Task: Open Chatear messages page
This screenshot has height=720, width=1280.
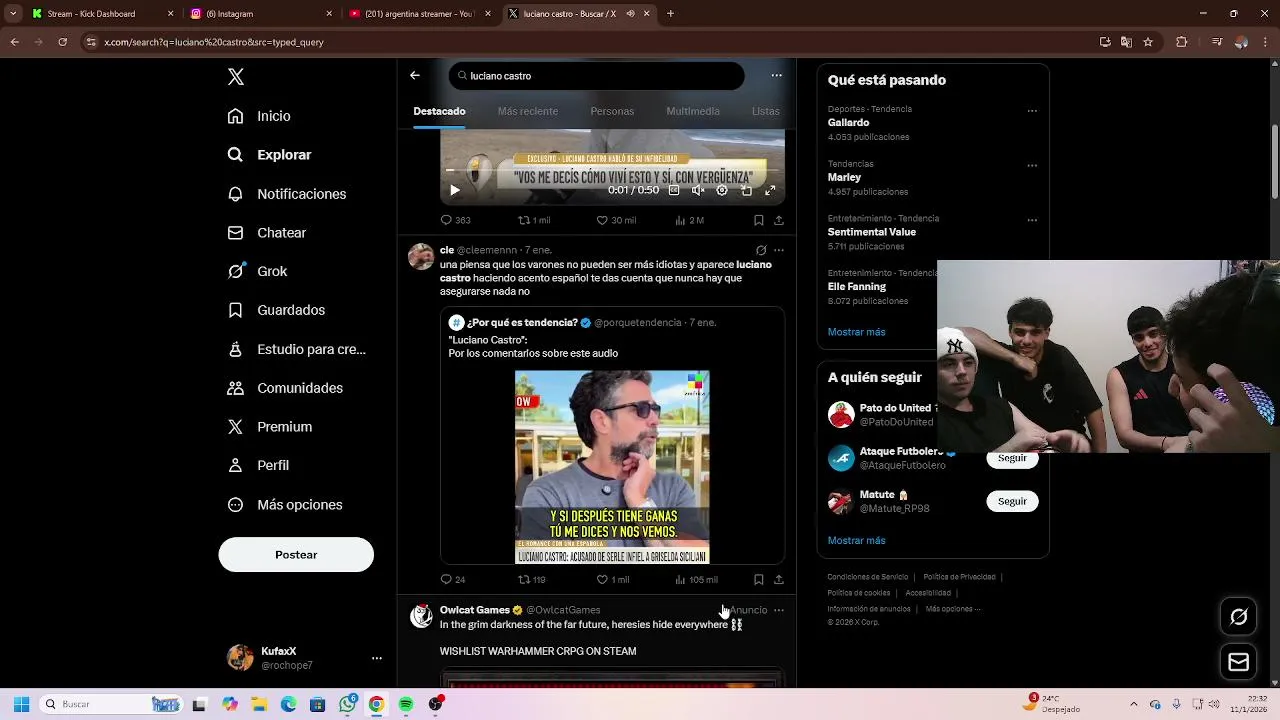Action: (266, 232)
